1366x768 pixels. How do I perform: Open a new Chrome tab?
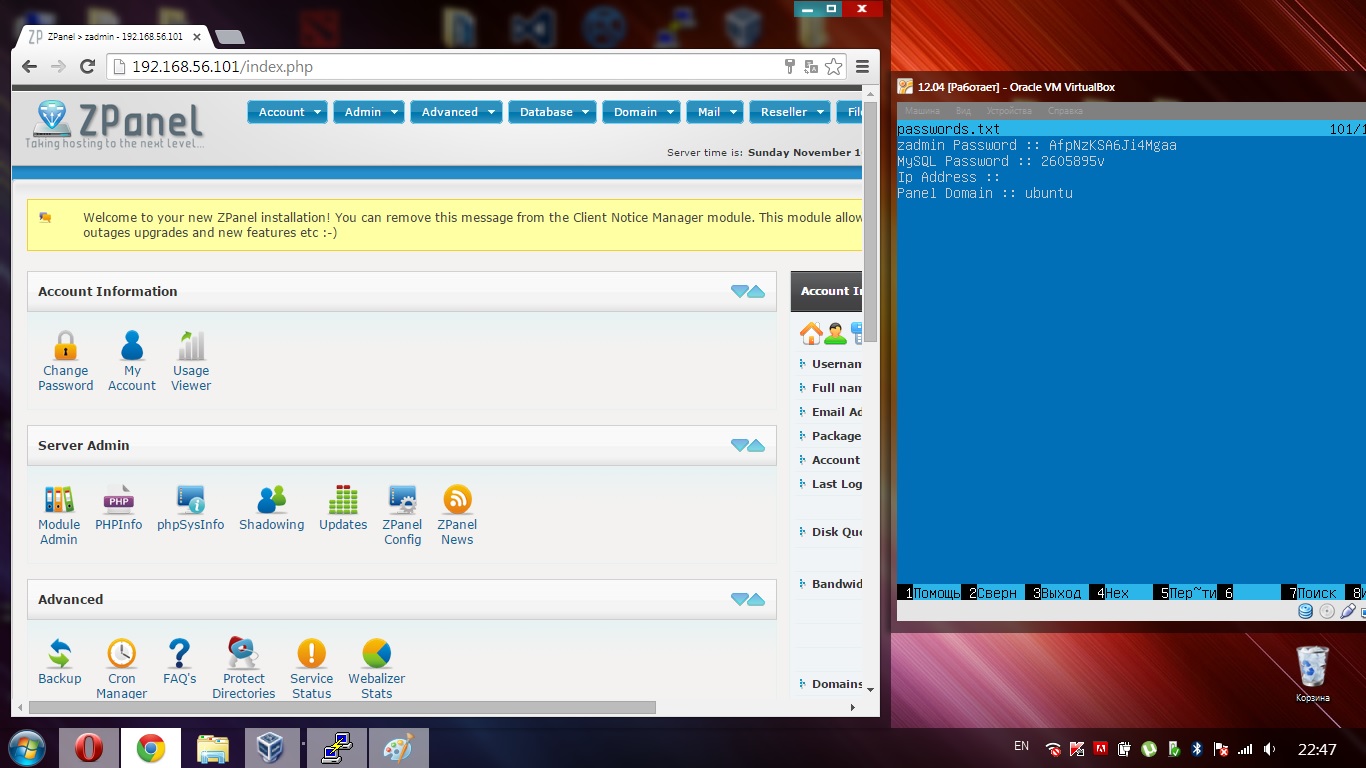[x=230, y=37]
